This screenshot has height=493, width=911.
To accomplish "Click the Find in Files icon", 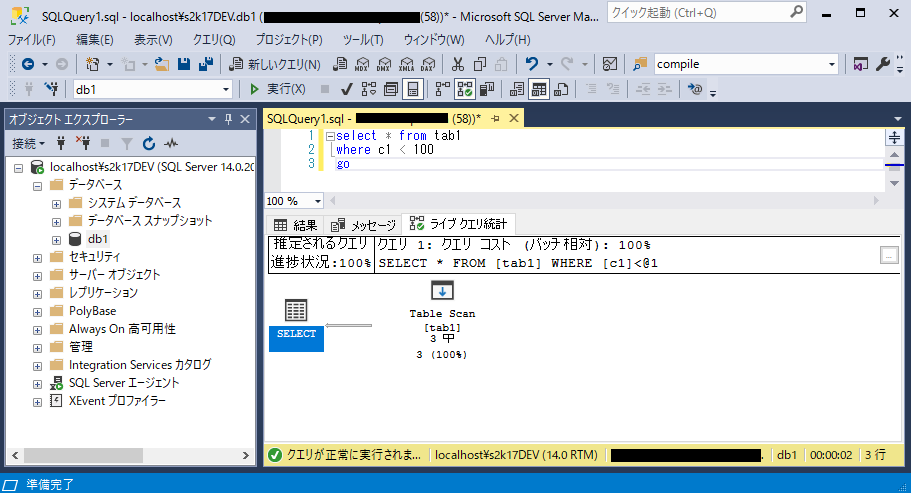I will pos(640,64).
